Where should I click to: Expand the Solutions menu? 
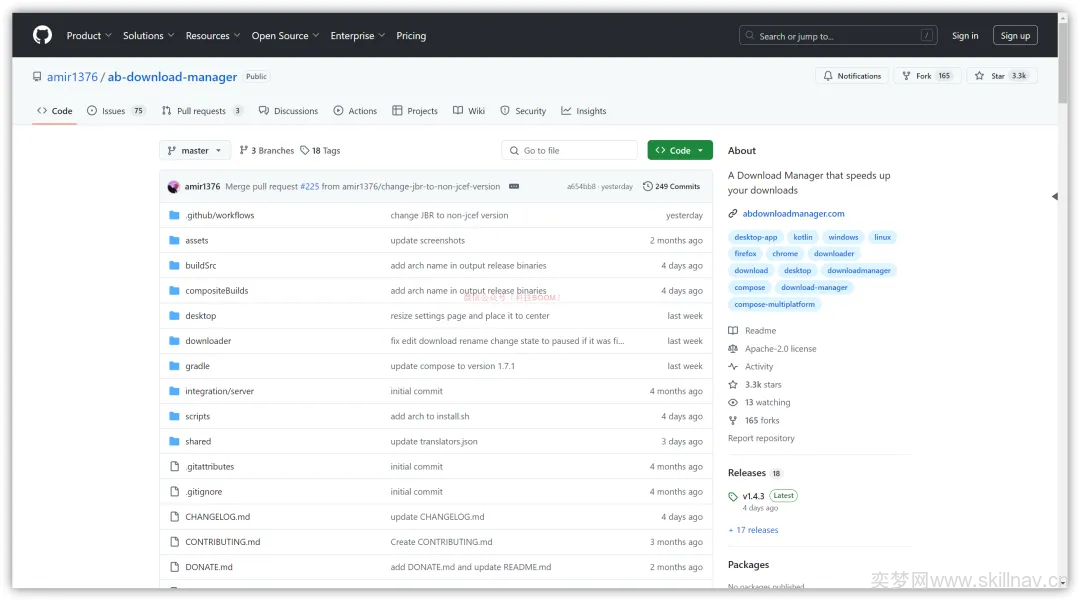149,35
